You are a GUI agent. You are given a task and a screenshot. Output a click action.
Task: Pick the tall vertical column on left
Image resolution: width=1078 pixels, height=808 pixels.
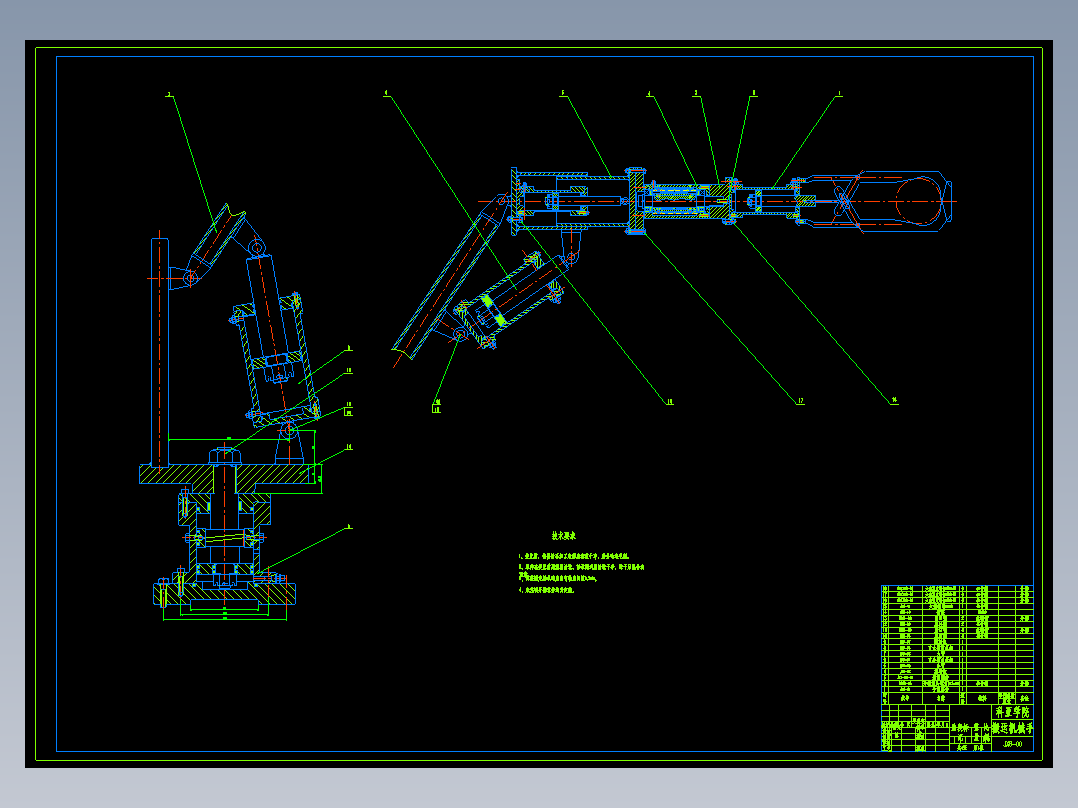160,352
